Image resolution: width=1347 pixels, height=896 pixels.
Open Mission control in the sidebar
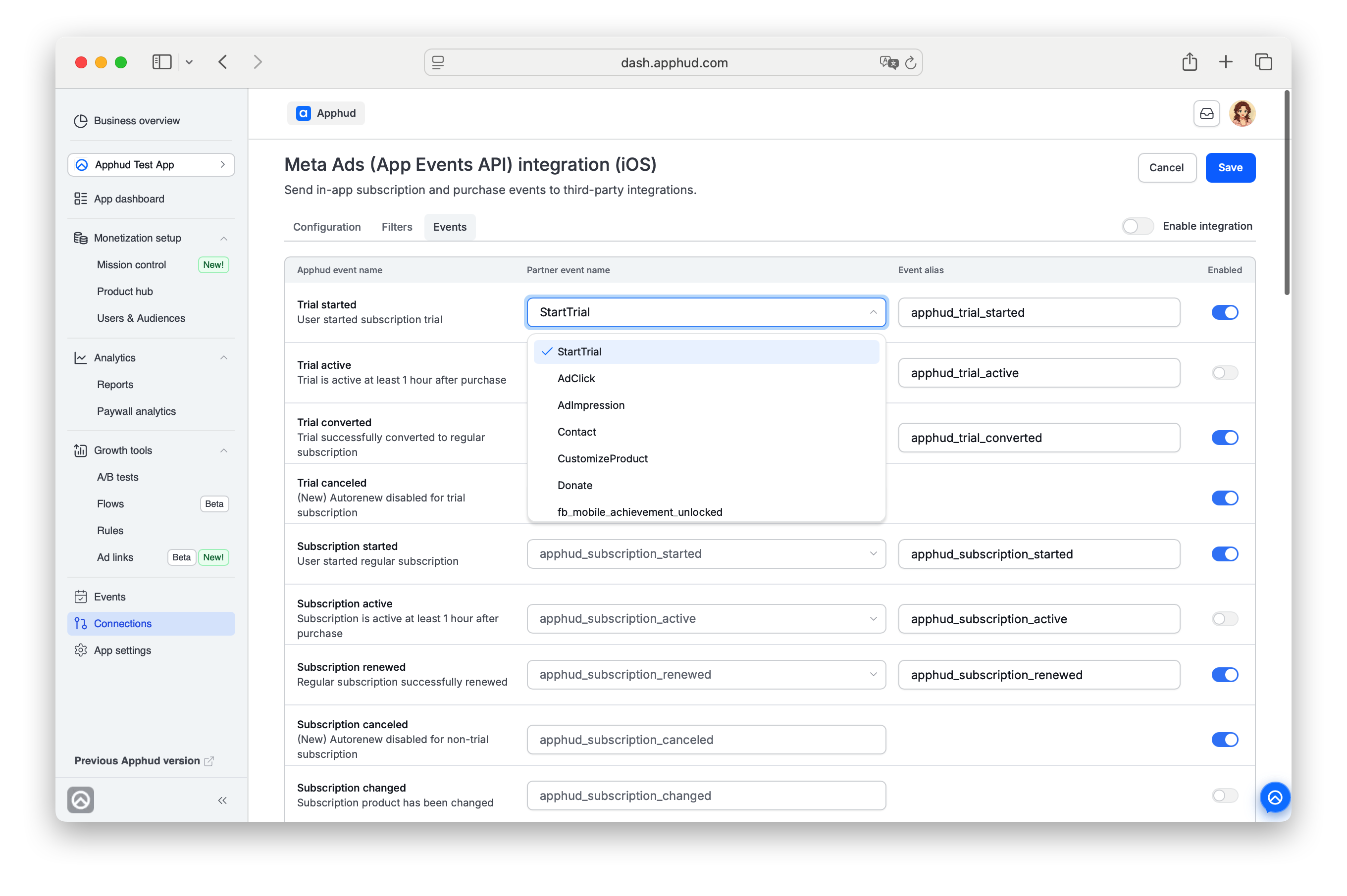[131, 264]
